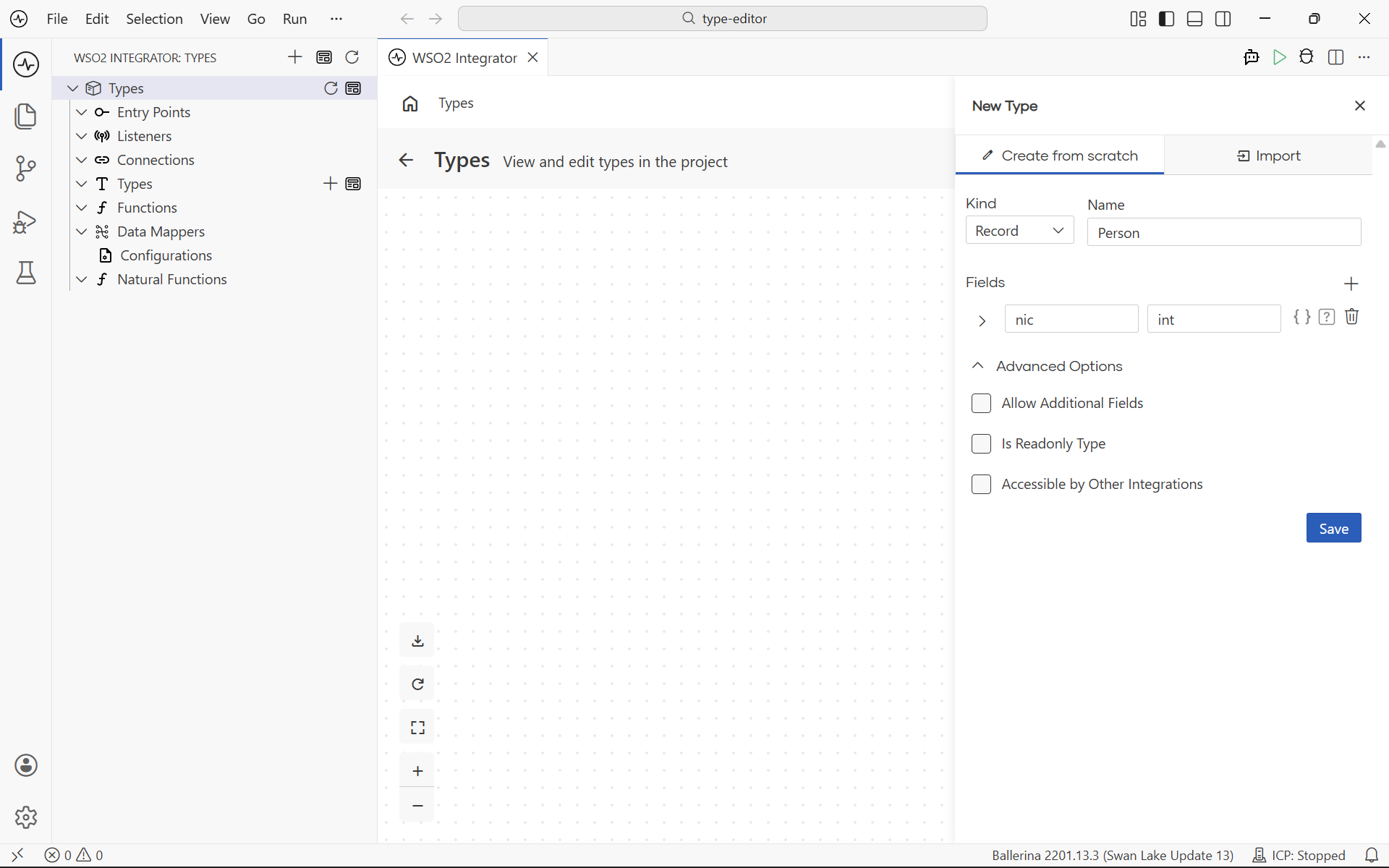The height and width of the screenshot is (868, 1389).
Task: Open the Accounts icon
Action: [26, 765]
